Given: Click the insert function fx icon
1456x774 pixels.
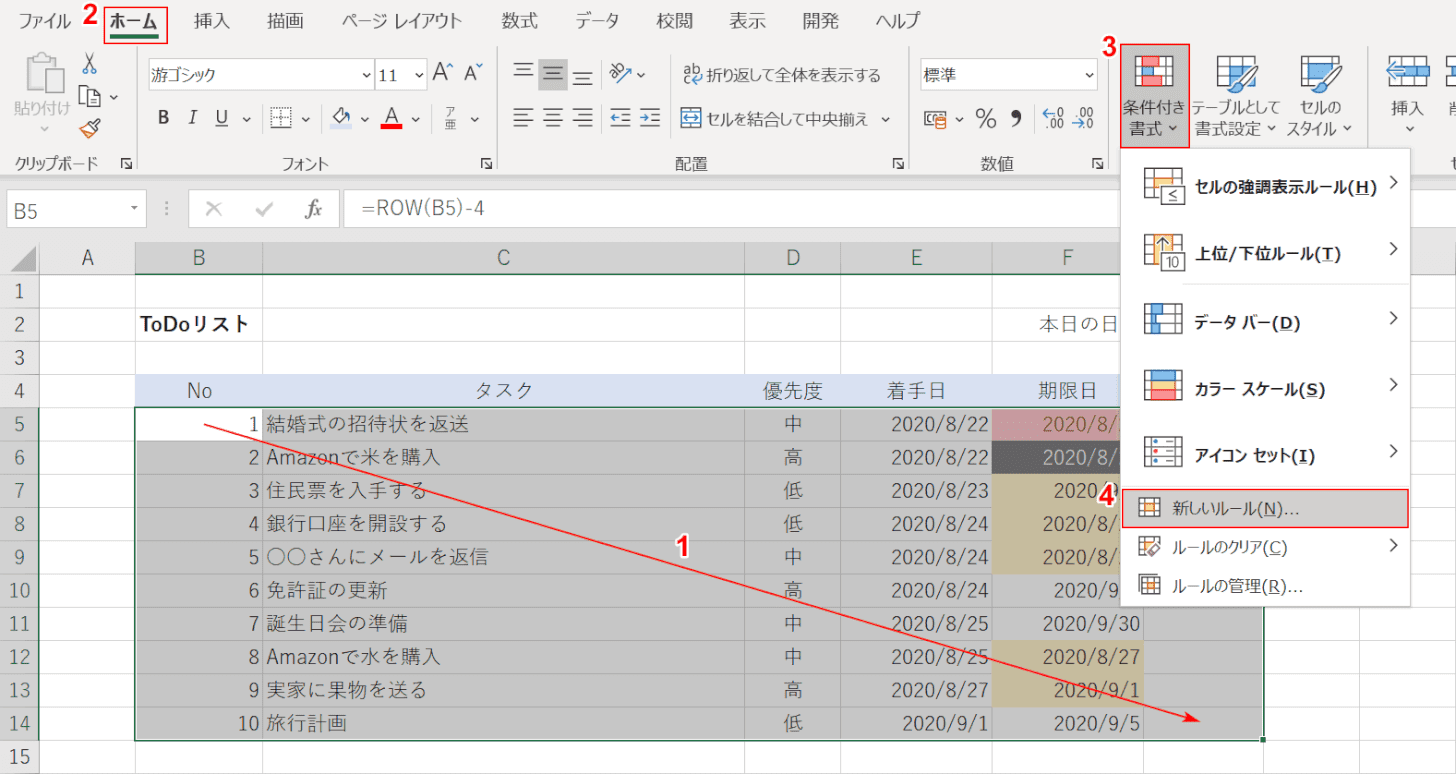Looking at the screenshot, I should click(313, 209).
